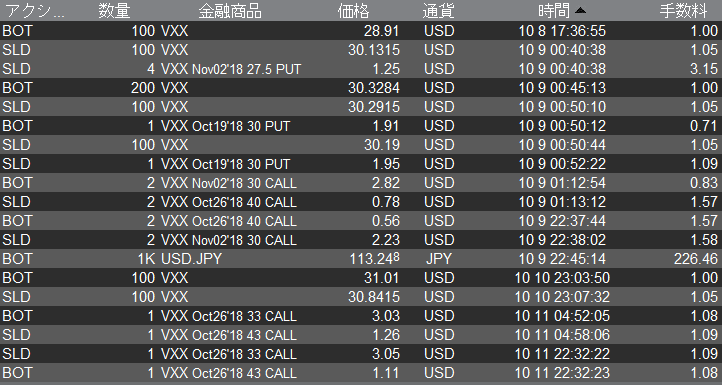722x385 pixels.
Task: Select the SLD VXX Oct19'18 30 PUT row
Action: [361, 164]
